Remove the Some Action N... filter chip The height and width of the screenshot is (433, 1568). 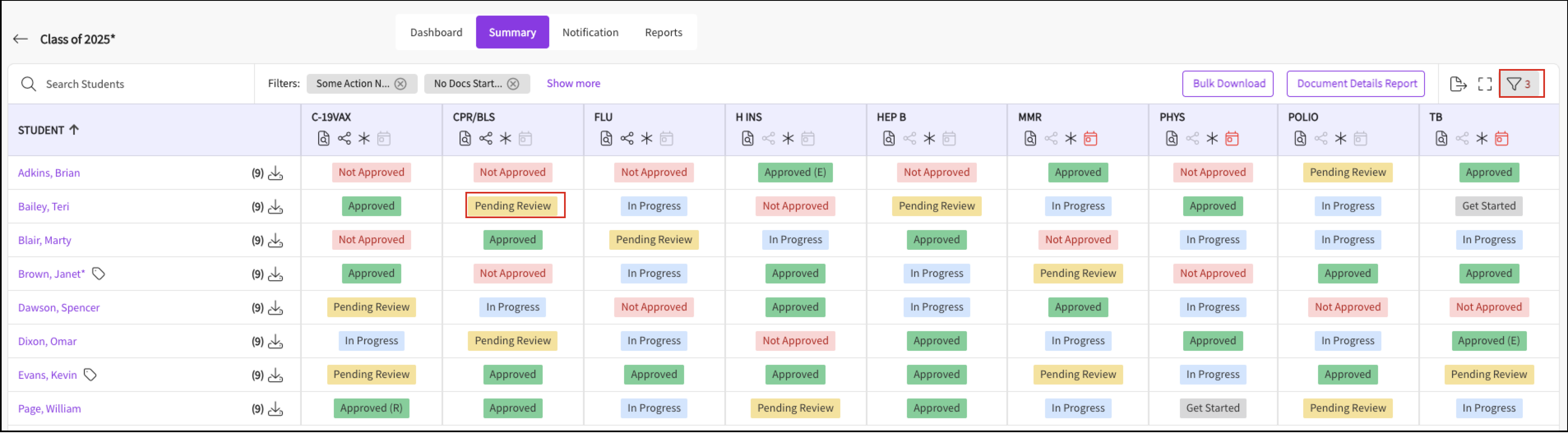click(400, 84)
